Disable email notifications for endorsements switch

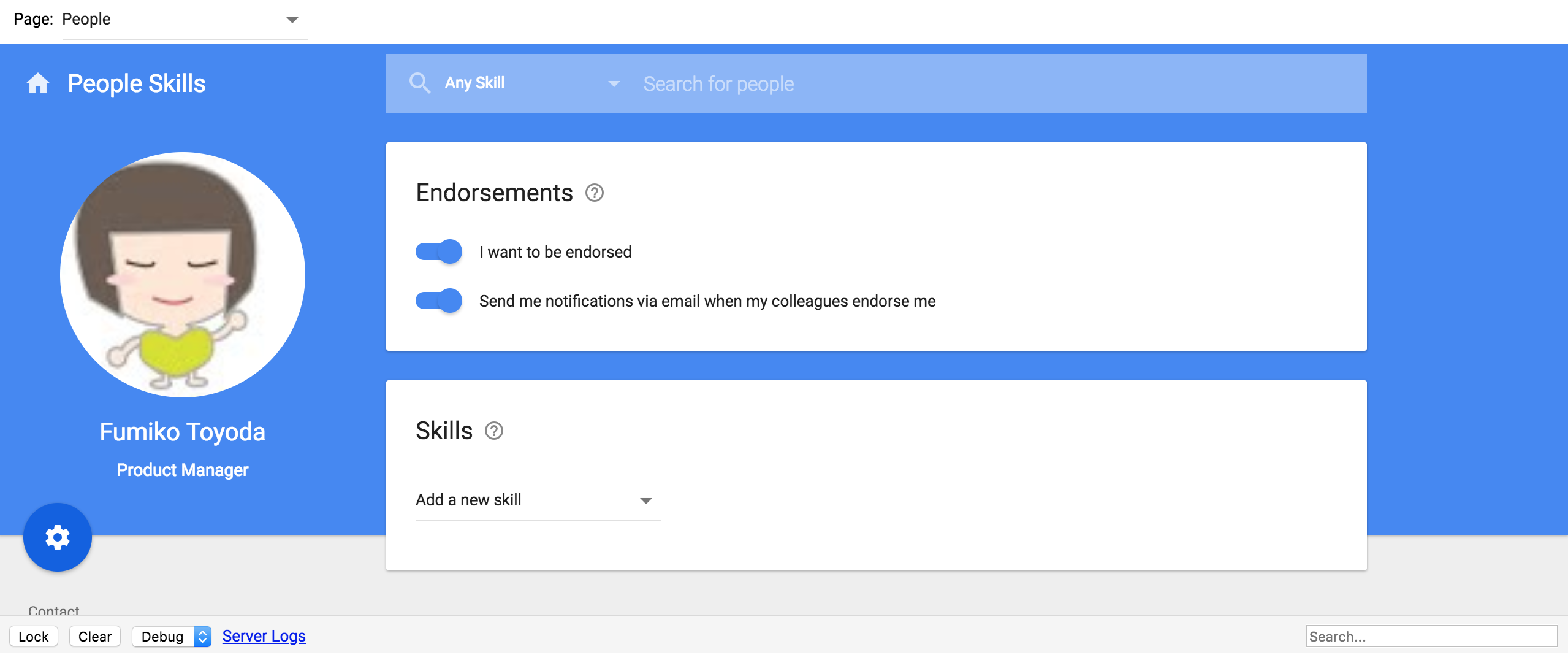click(x=439, y=301)
